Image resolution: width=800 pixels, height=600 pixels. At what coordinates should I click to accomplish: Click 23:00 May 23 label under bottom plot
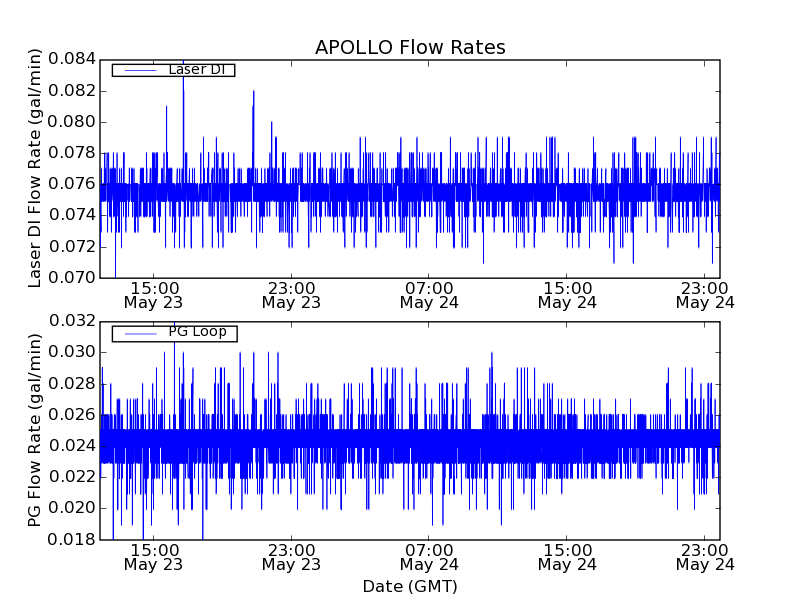click(291, 557)
